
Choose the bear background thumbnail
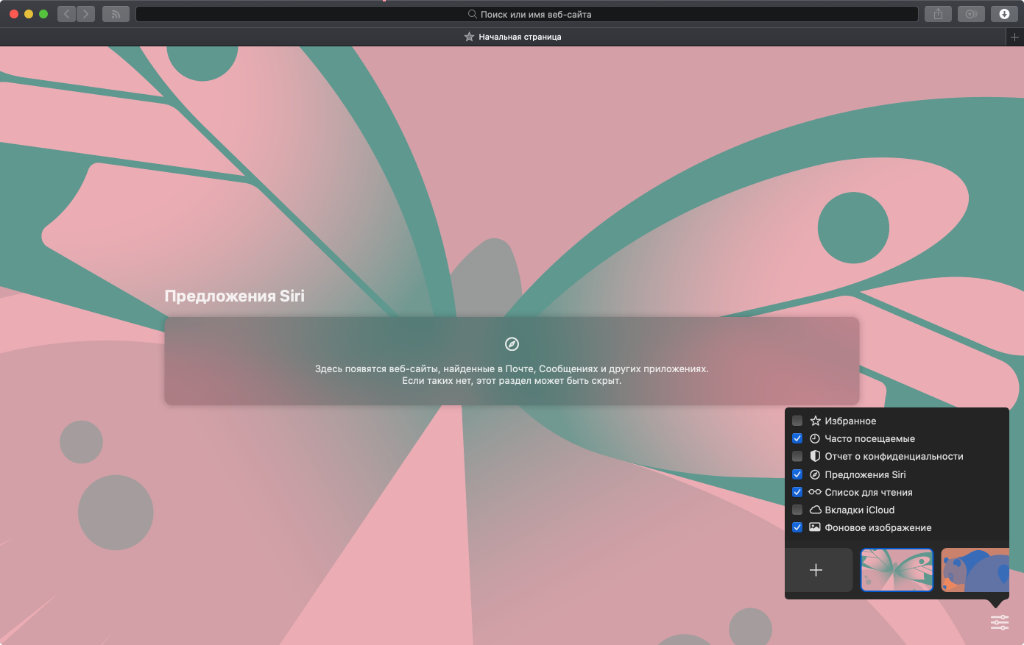click(974, 570)
